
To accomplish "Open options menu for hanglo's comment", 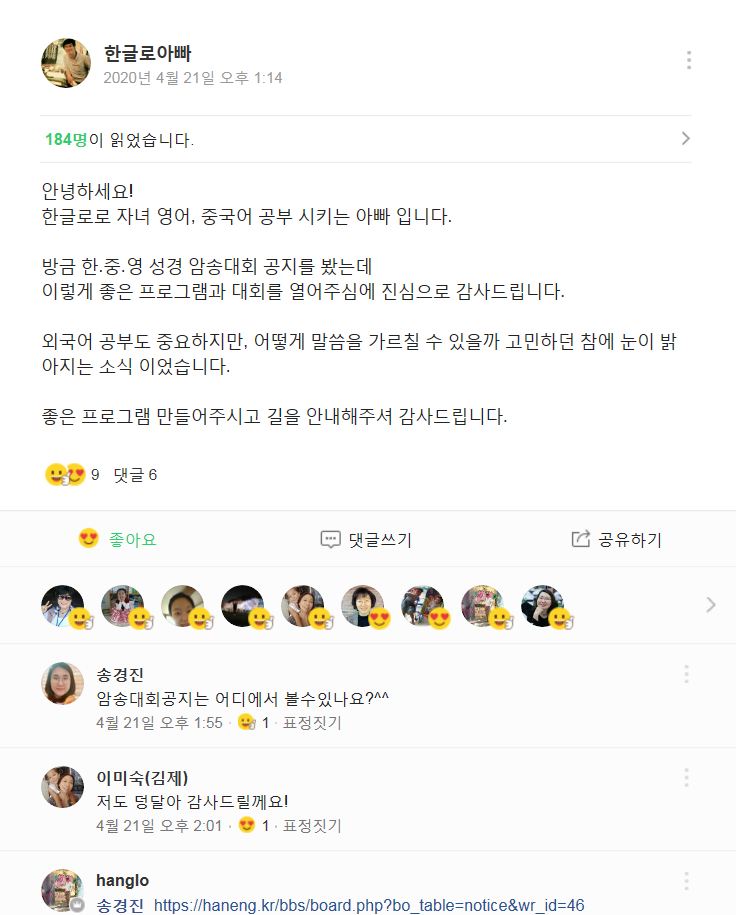I will (x=686, y=881).
